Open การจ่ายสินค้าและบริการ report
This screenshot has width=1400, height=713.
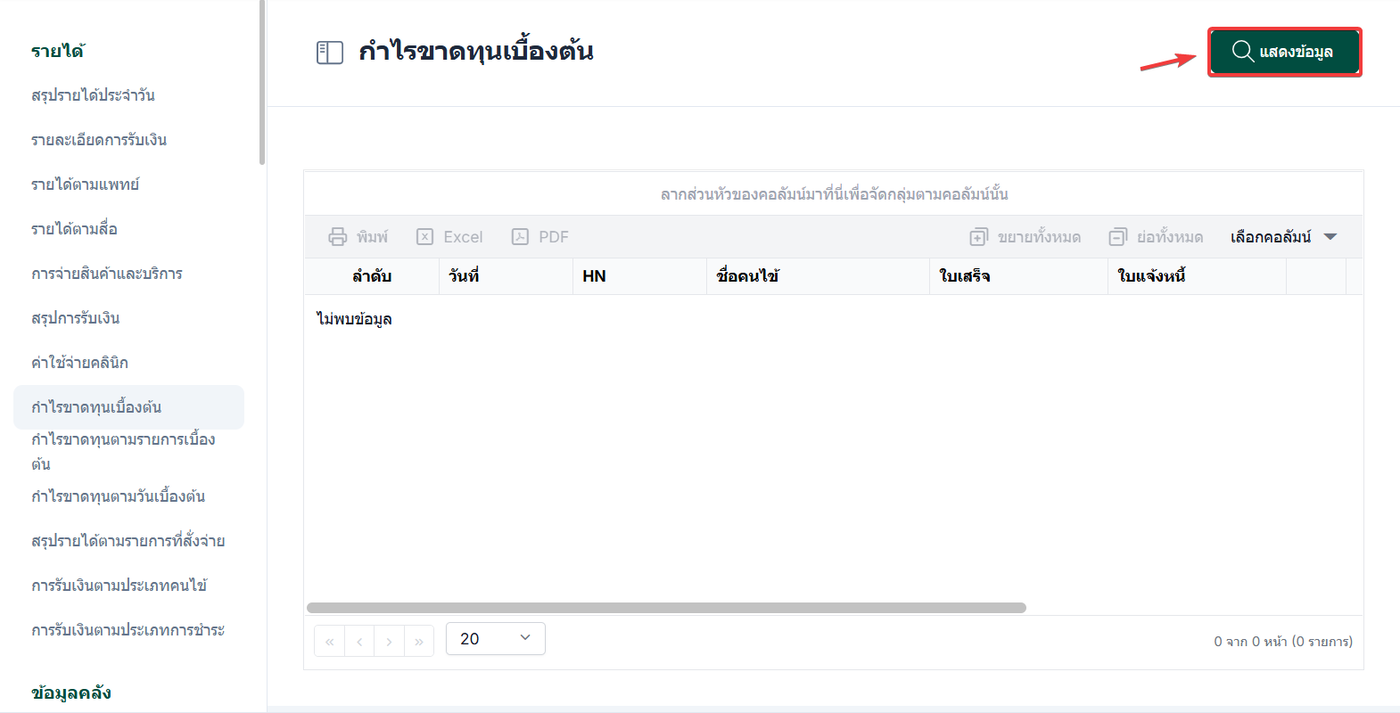107,273
